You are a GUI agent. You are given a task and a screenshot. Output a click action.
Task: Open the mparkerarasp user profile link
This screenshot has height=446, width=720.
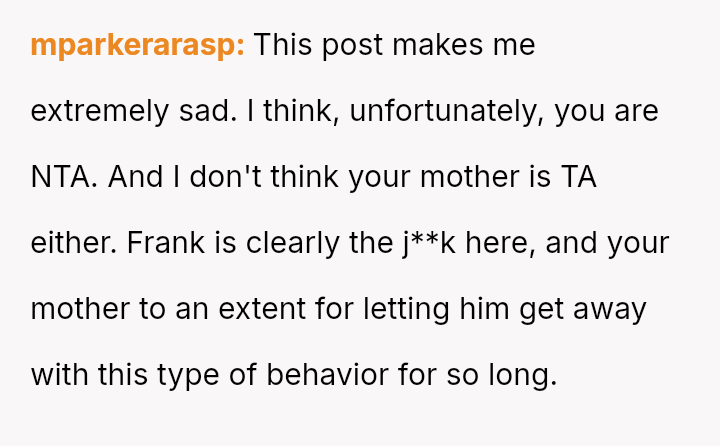pyautogui.click(x=137, y=46)
